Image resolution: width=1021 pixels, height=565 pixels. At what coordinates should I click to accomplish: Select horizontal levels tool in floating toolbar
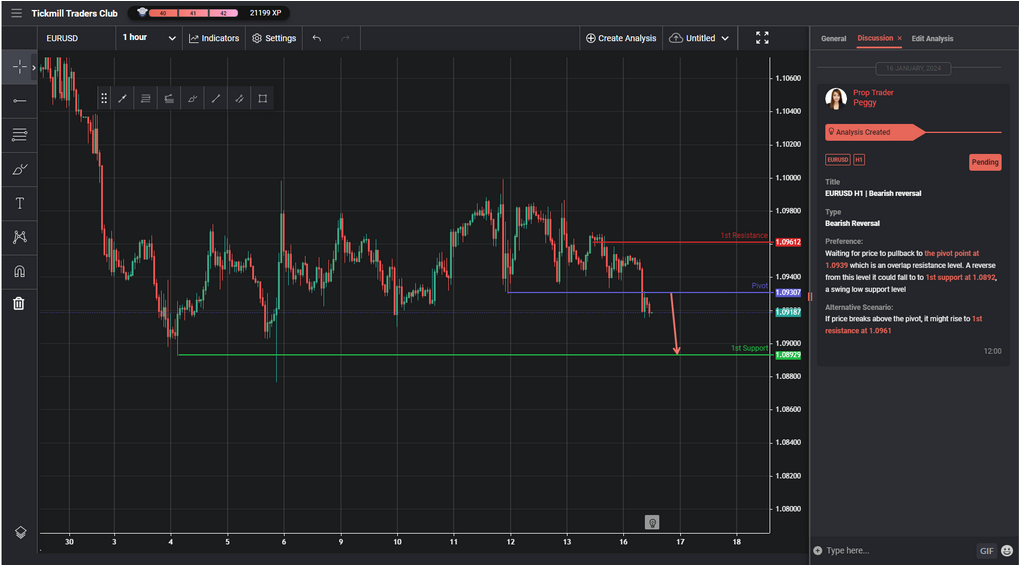145,98
